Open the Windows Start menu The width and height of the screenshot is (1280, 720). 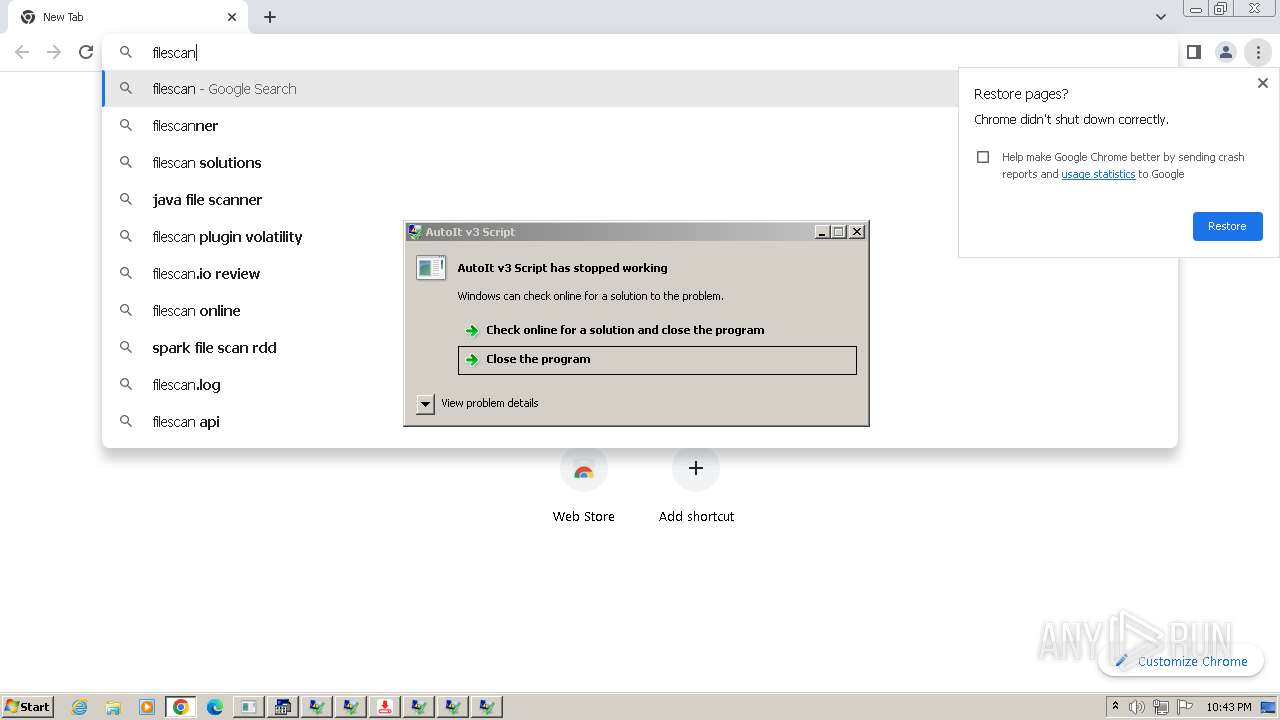[x=27, y=706]
